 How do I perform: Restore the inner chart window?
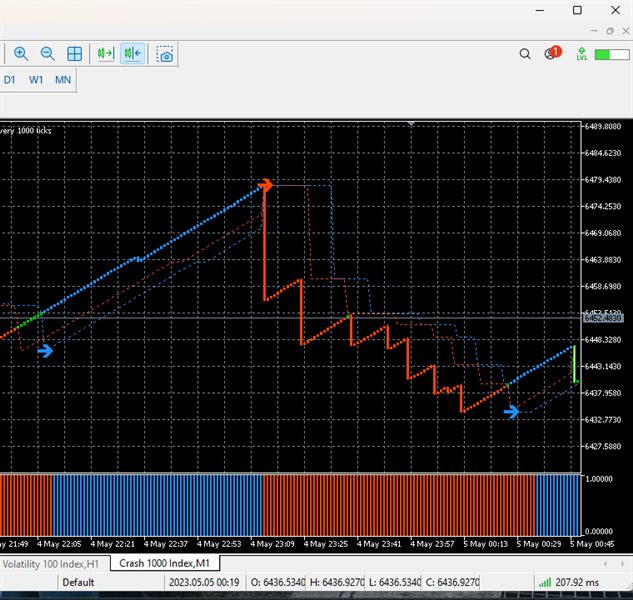click(610, 31)
